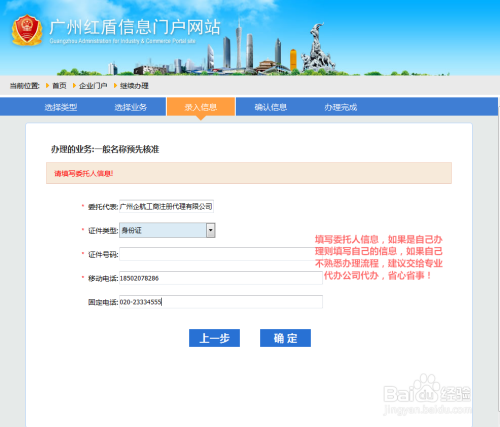Click orange arrow before 继续办理 breadcrumb

tap(115, 86)
